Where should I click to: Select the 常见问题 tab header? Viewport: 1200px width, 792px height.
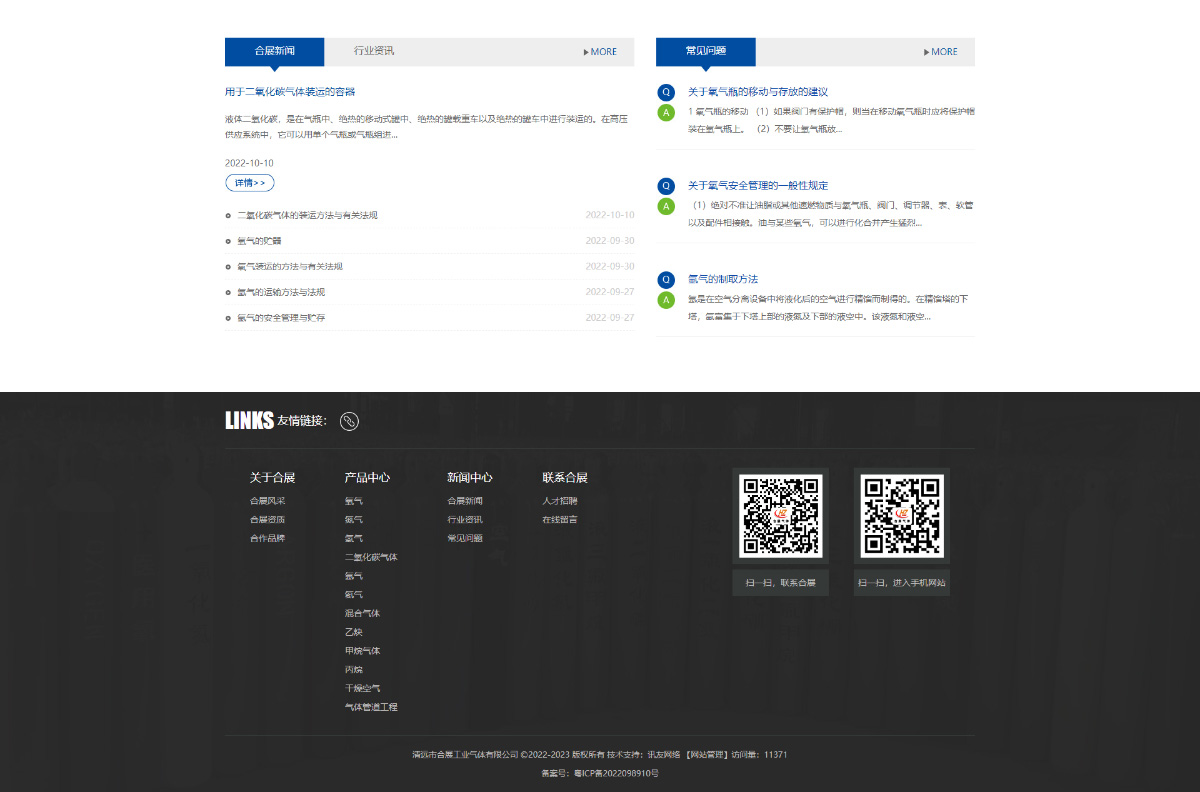point(705,51)
